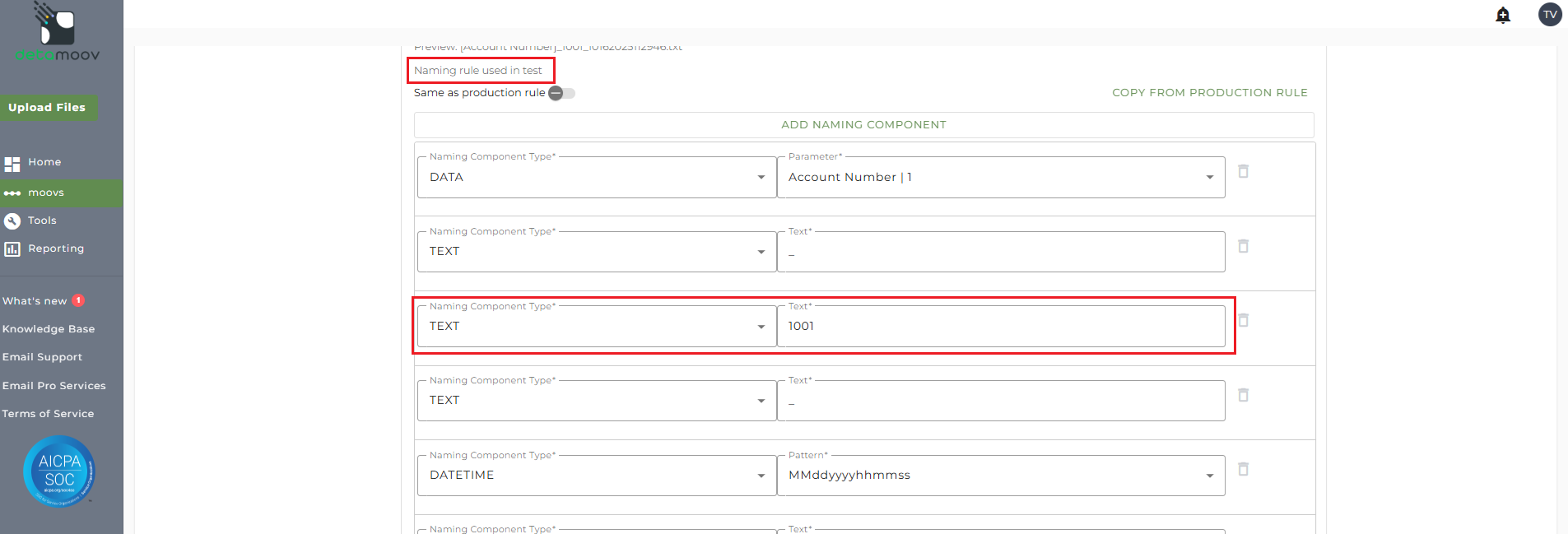
Task: Click the datamoov logo
Action: pos(58,33)
